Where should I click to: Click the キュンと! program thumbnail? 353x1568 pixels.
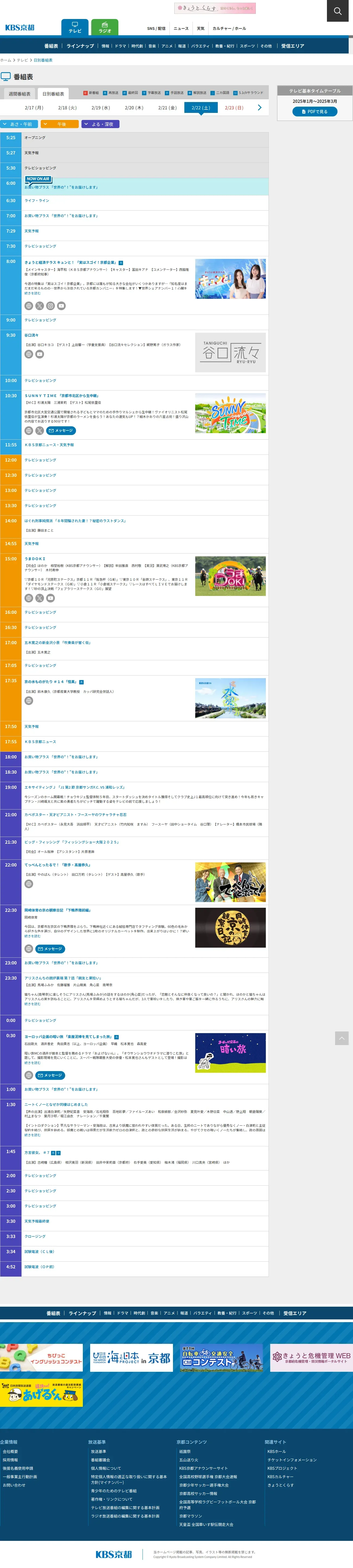[230, 279]
